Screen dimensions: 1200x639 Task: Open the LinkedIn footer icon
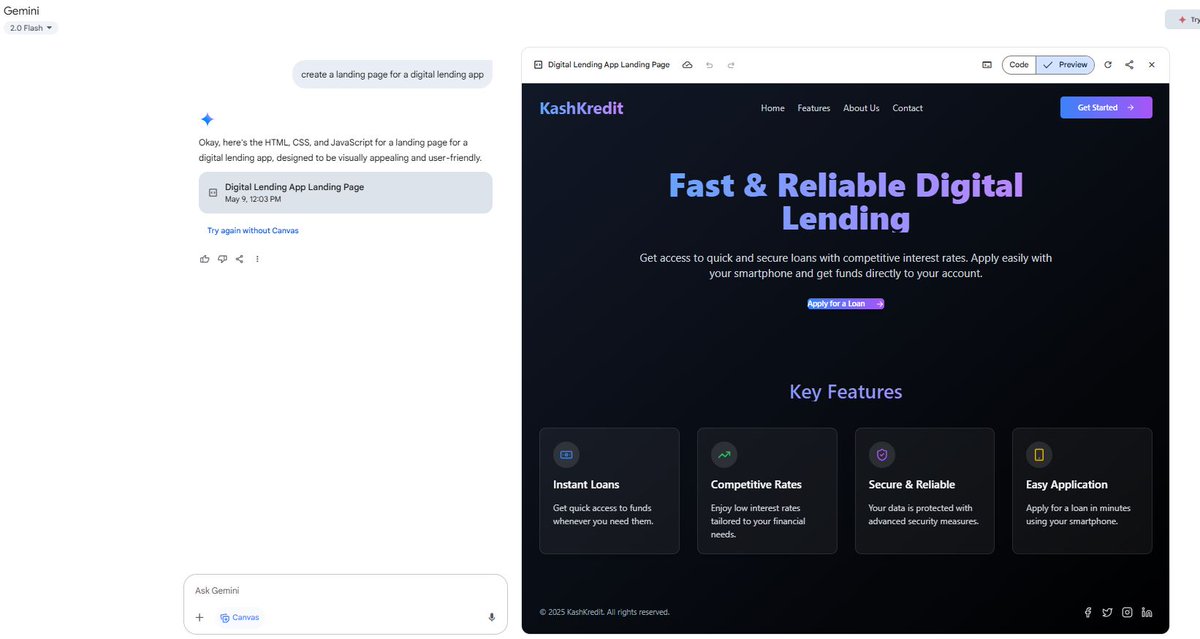click(1147, 612)
